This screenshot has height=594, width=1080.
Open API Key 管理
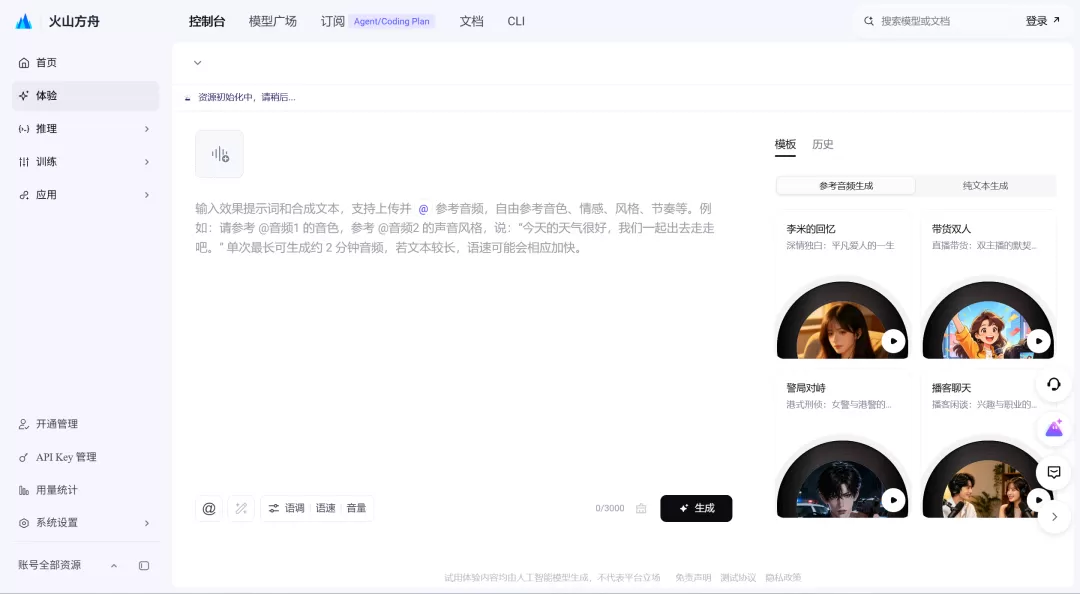[85, 457]
